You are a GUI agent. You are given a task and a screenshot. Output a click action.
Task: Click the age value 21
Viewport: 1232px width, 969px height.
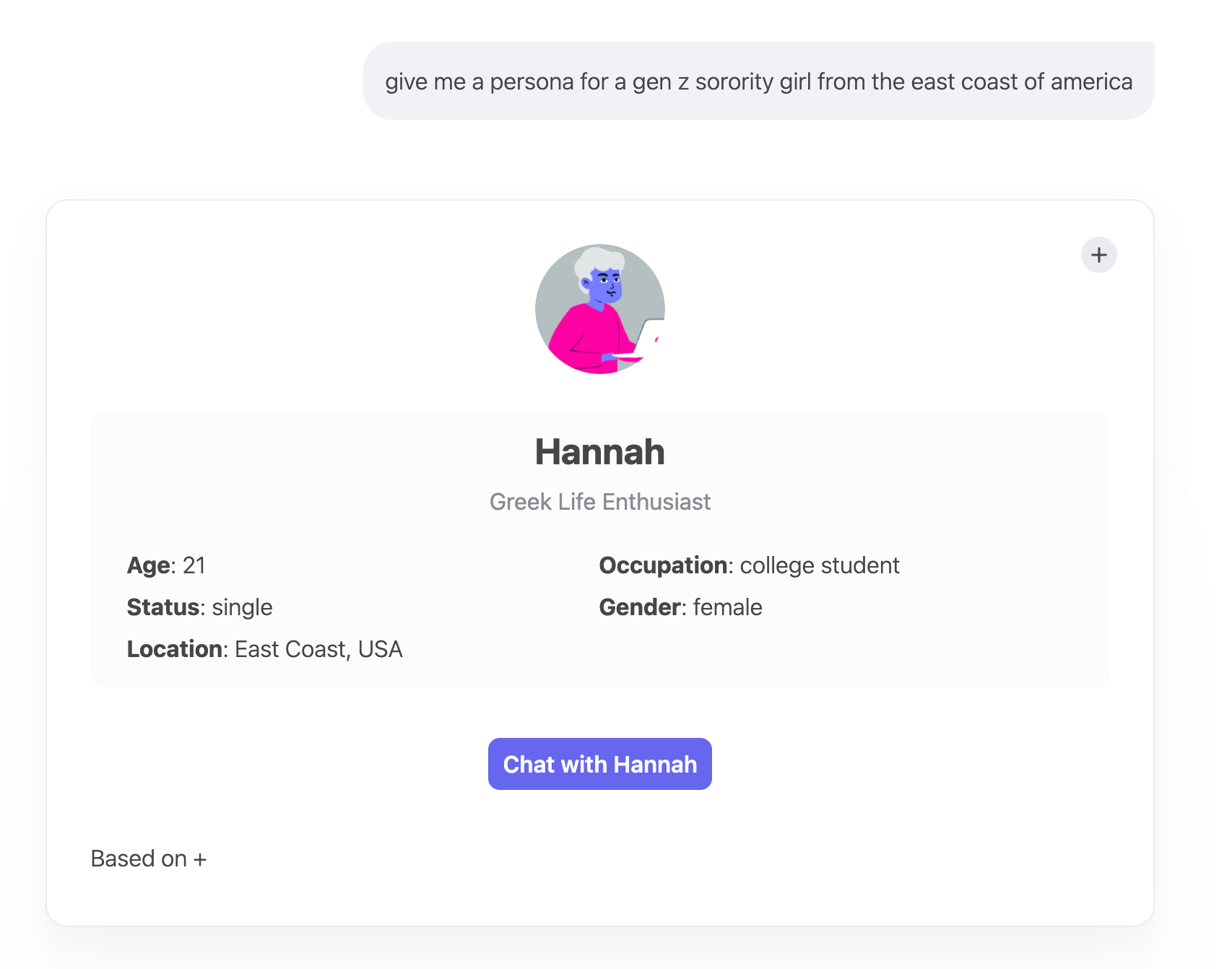click(194, 565)
